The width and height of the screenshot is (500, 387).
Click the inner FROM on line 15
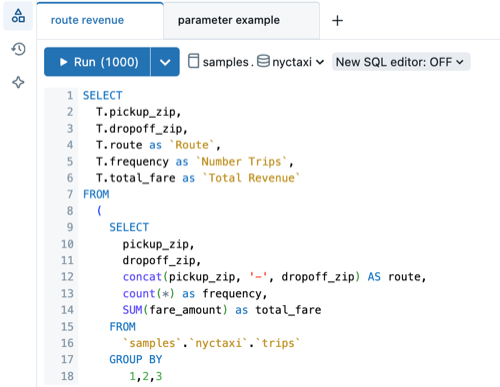click(122, 327)
